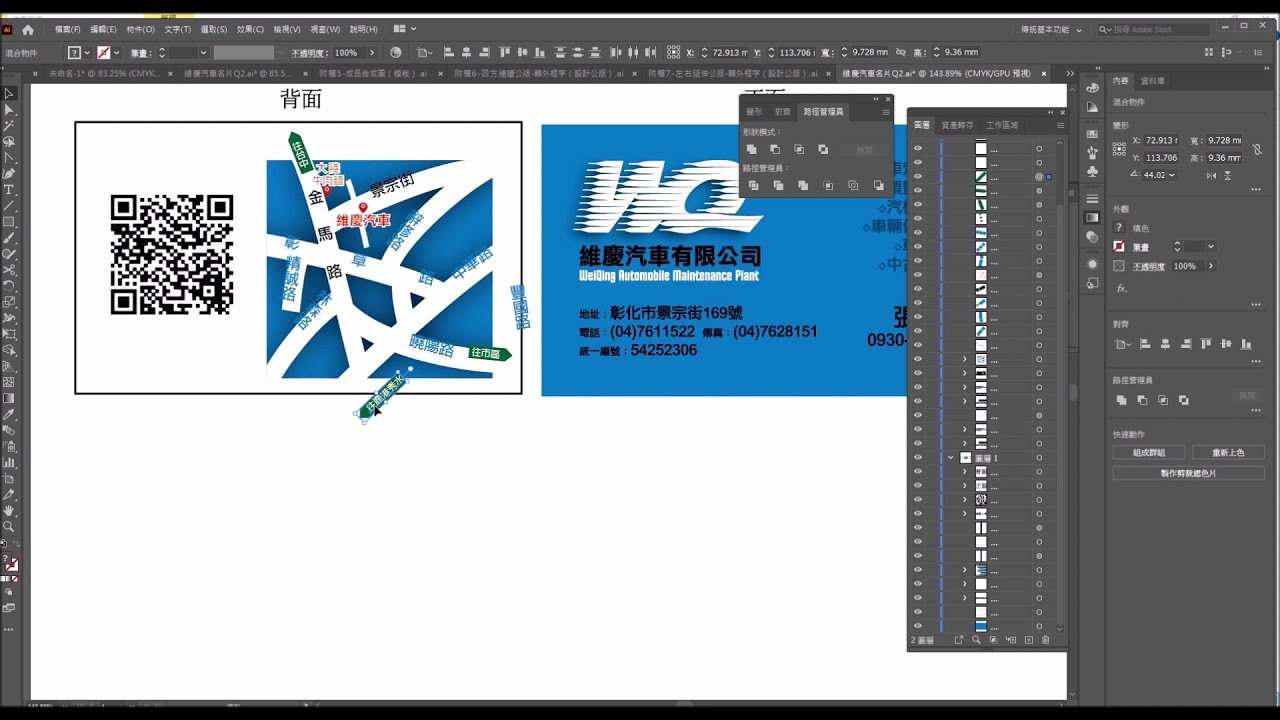Click Flip Horizontal in the Properties panel
Viewport: 1280px width, 720px height.
point(1211,175)
